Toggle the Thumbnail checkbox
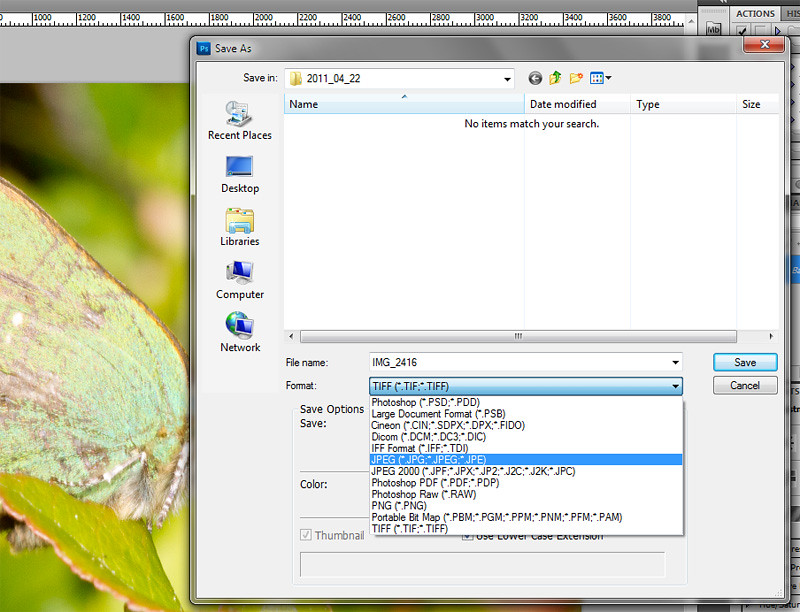Image resolution: width=800 pixels, height=612 pixels. tap(307, 535)
